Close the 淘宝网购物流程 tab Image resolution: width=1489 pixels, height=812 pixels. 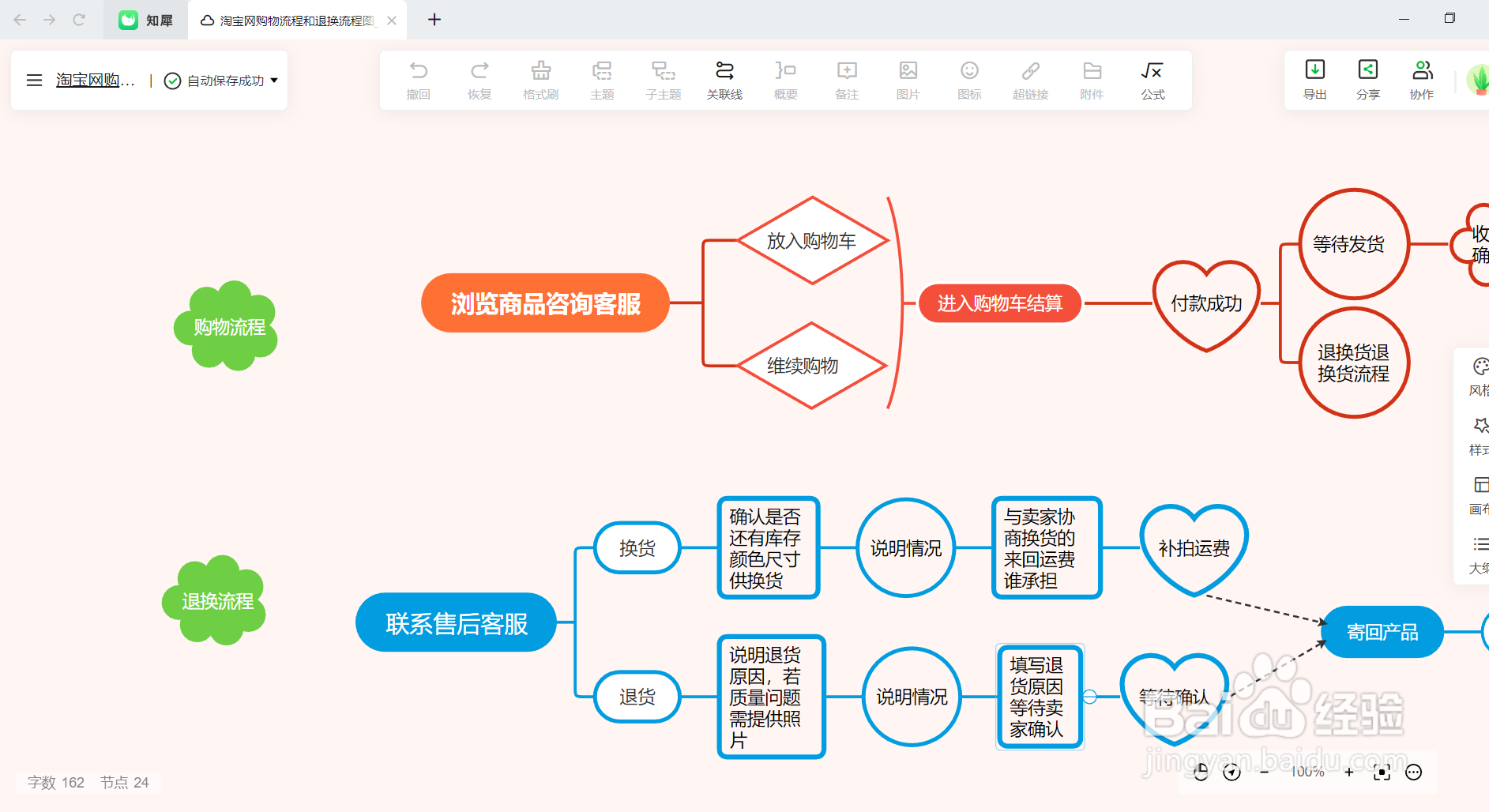392,21
